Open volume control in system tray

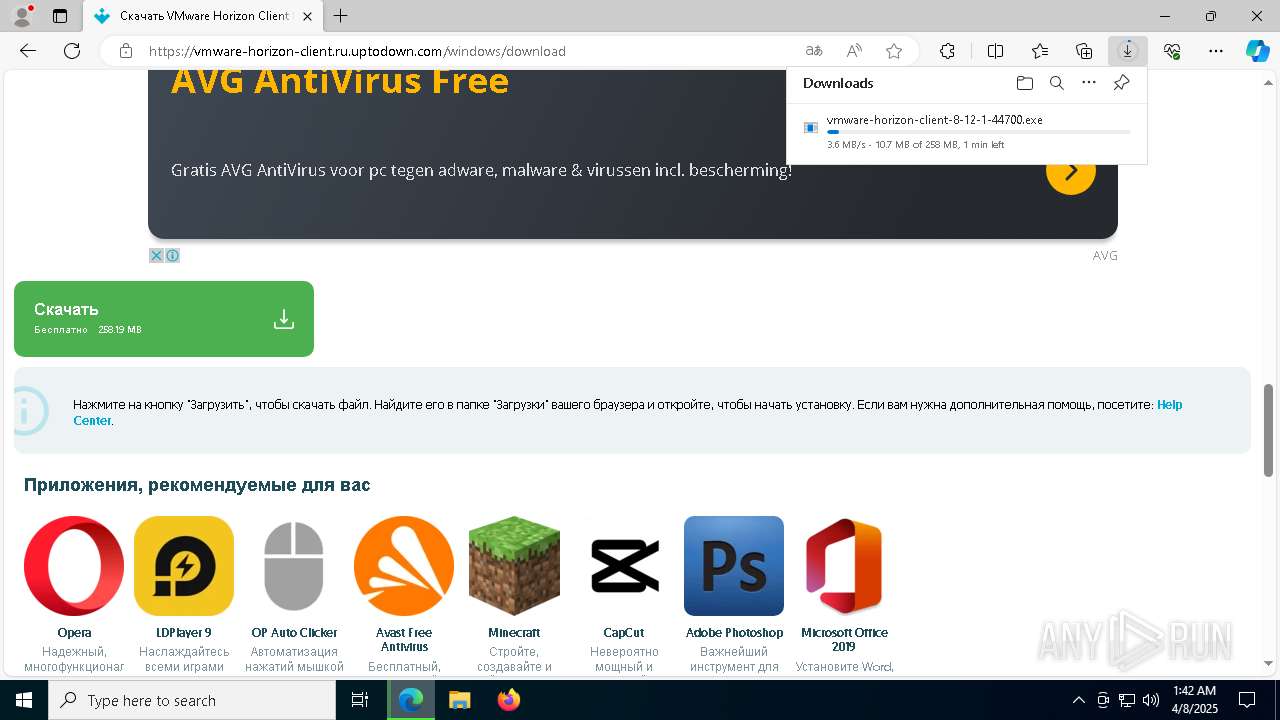tap(1151, 700)
